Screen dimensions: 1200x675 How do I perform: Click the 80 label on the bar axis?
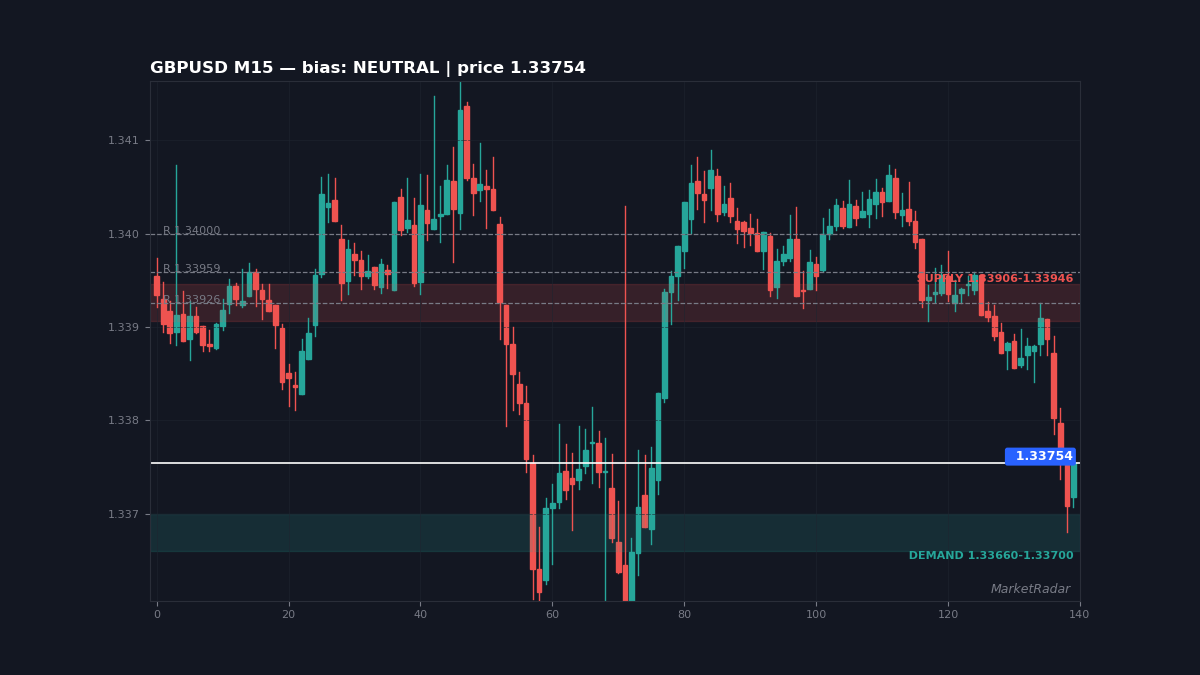(684, 614)
